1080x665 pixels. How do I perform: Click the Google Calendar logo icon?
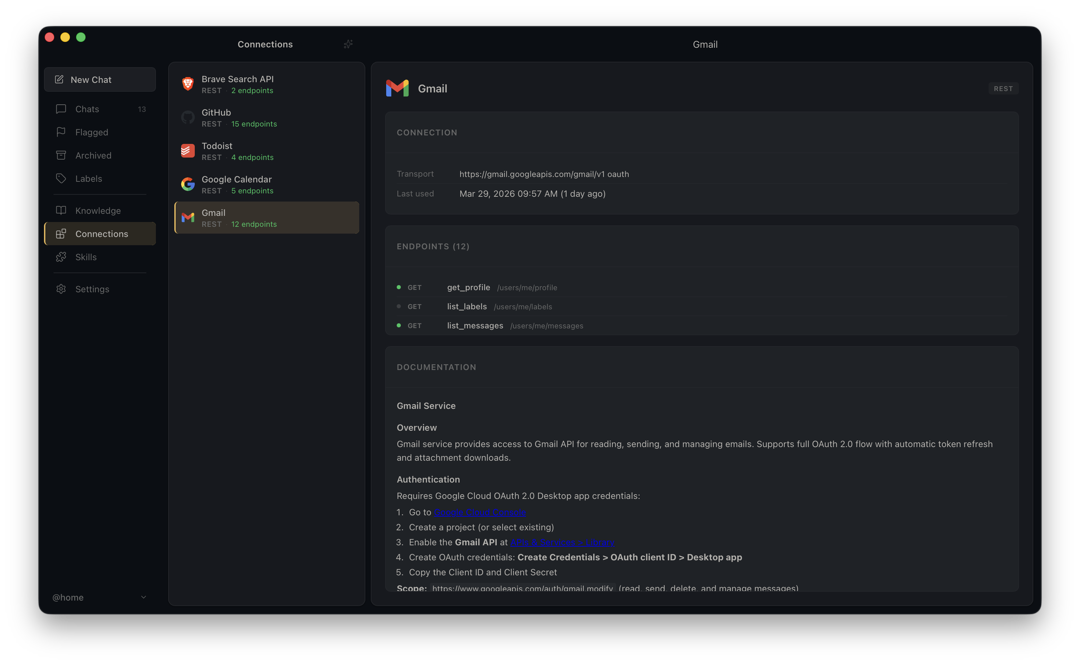click(188, 184)
